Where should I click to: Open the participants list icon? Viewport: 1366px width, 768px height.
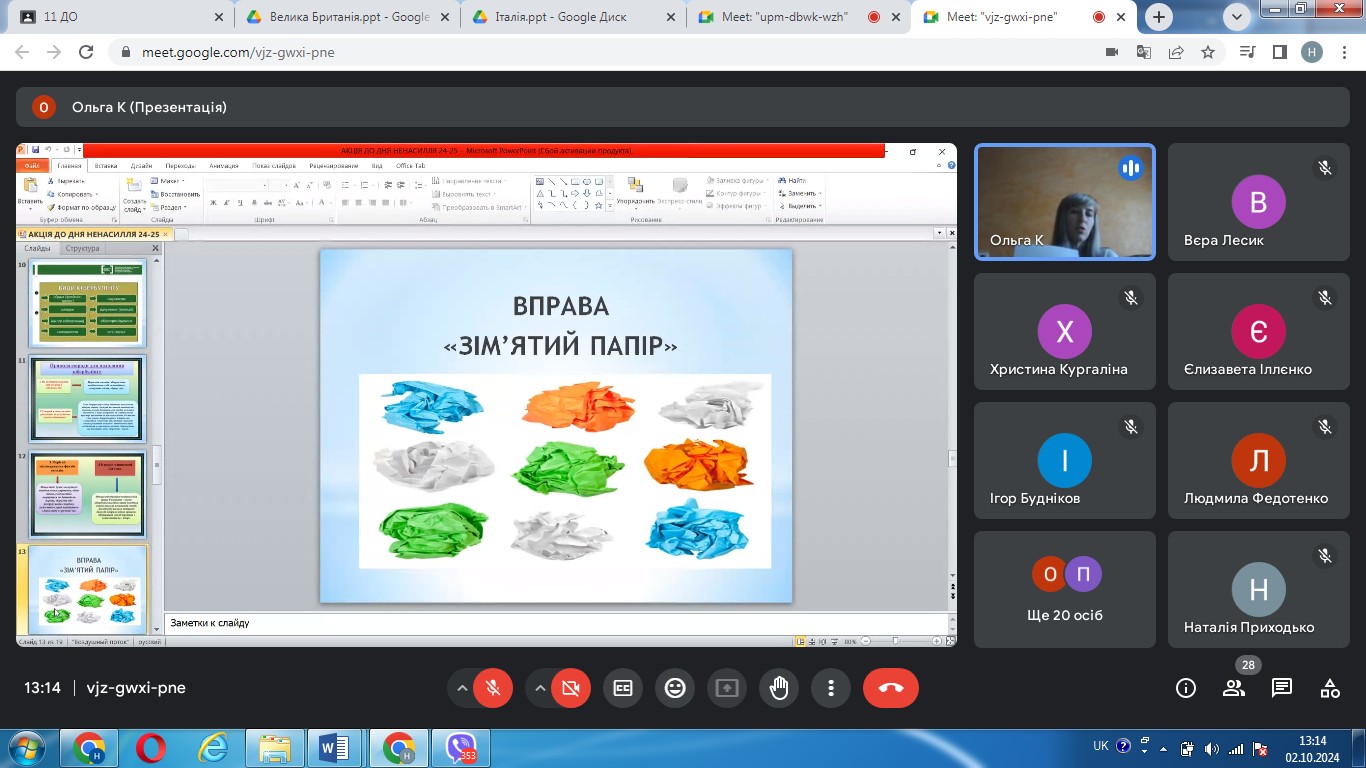click(1234, 688)
